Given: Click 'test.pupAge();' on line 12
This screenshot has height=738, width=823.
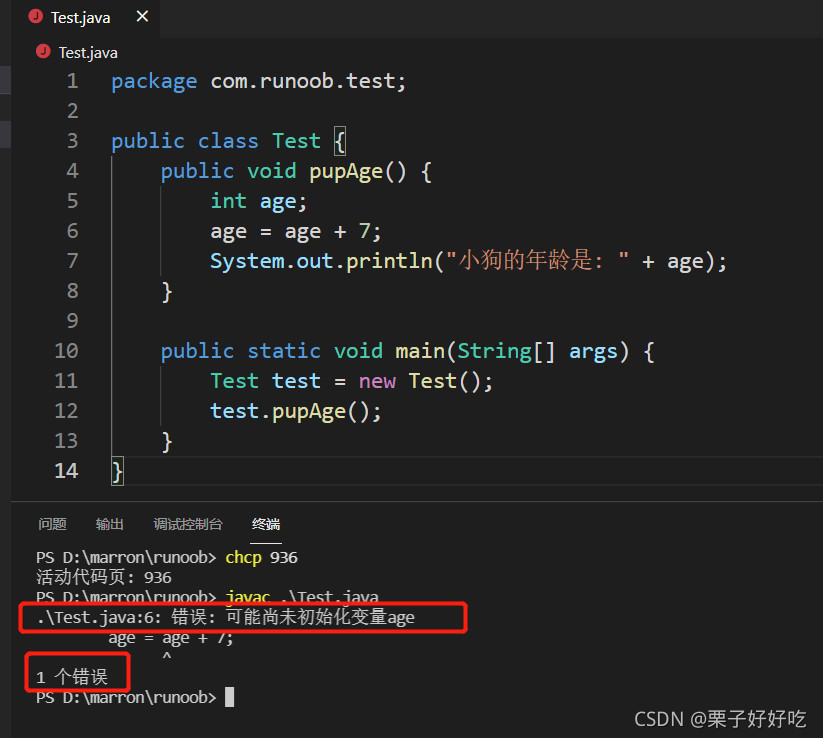Looking at the screenshot, I should click(296, 412).
